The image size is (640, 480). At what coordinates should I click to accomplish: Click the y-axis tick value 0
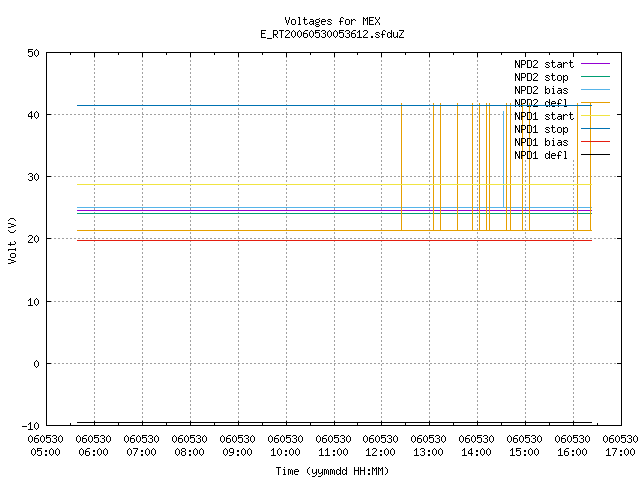click(x=36, y=364)
